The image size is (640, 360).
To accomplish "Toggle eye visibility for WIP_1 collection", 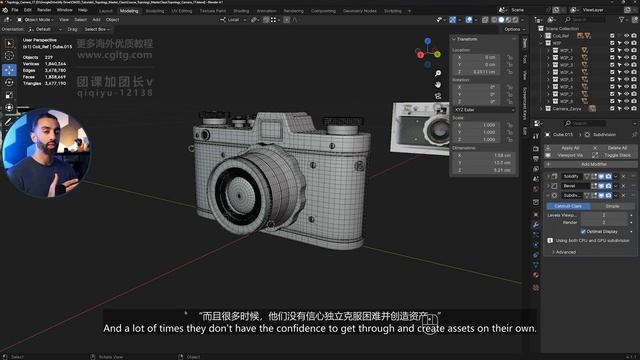I will [x=627, y=50].
